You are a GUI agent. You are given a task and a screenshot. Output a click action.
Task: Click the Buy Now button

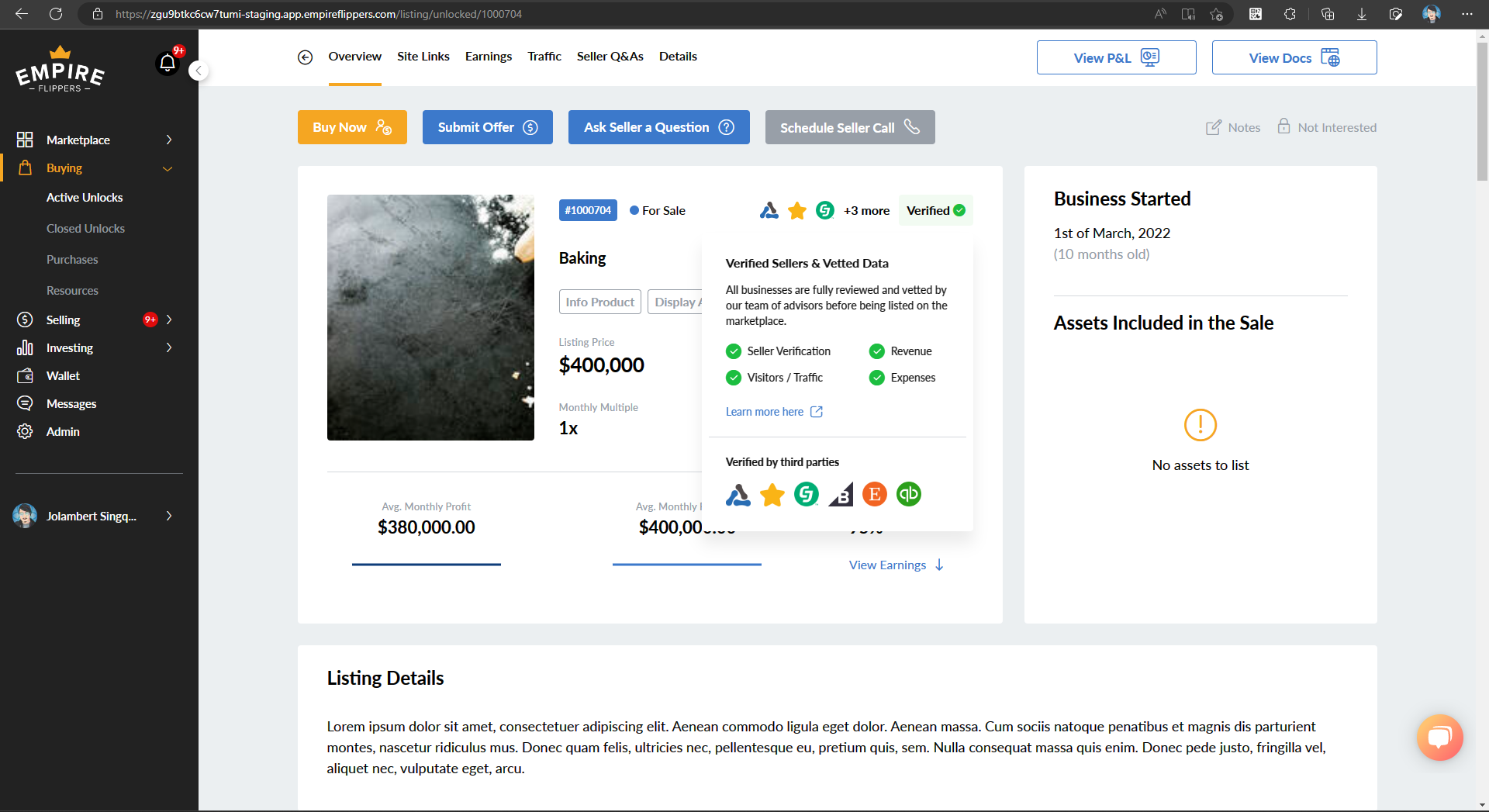click(352, 127)
